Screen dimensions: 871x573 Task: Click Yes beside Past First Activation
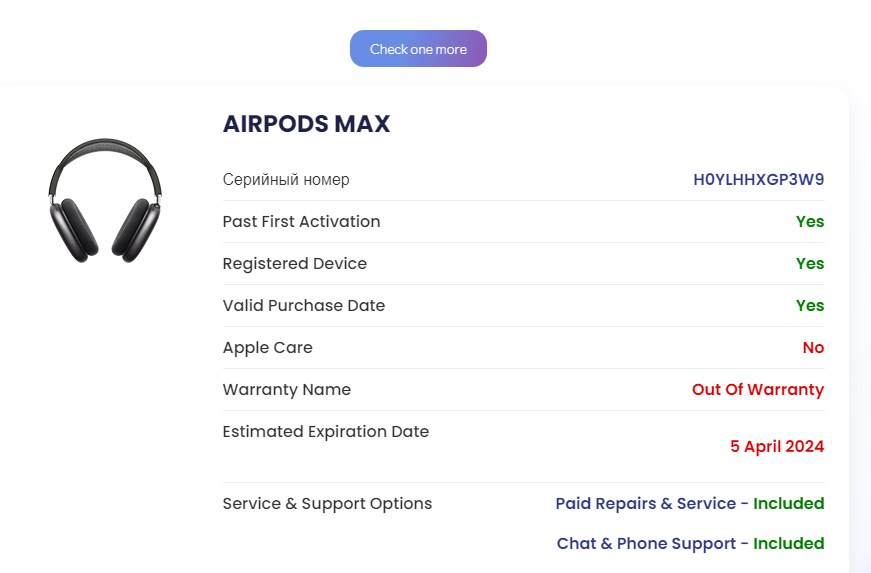coord(809,222)
